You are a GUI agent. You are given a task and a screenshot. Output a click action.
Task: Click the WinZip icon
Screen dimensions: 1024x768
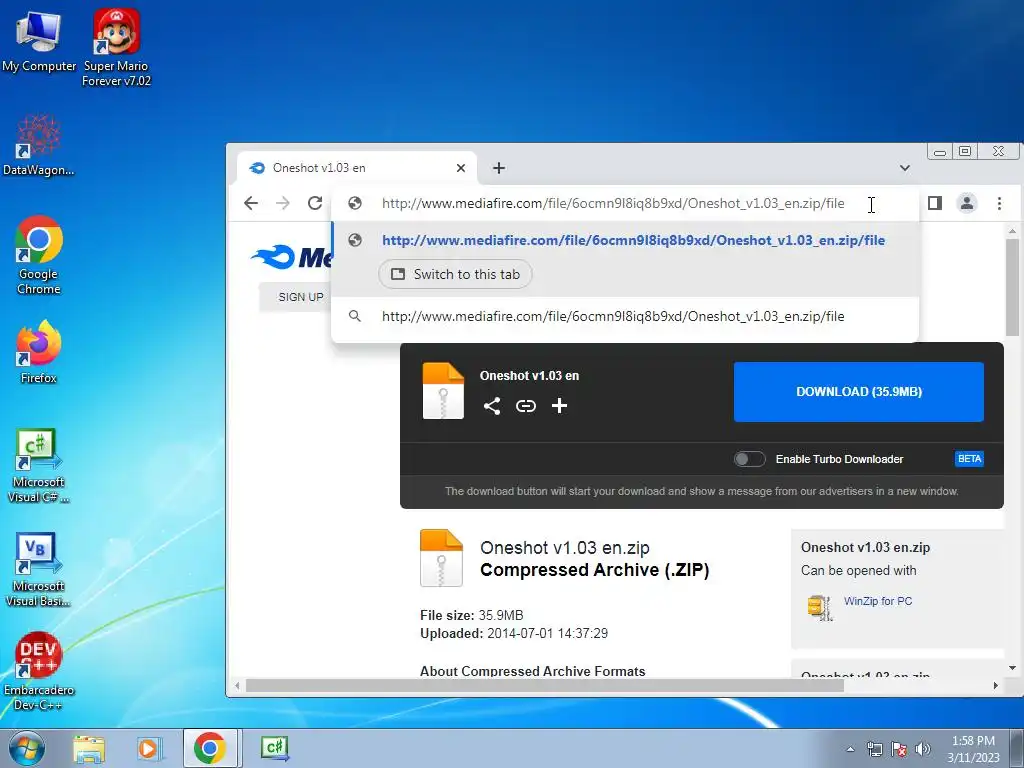(820, 607)
